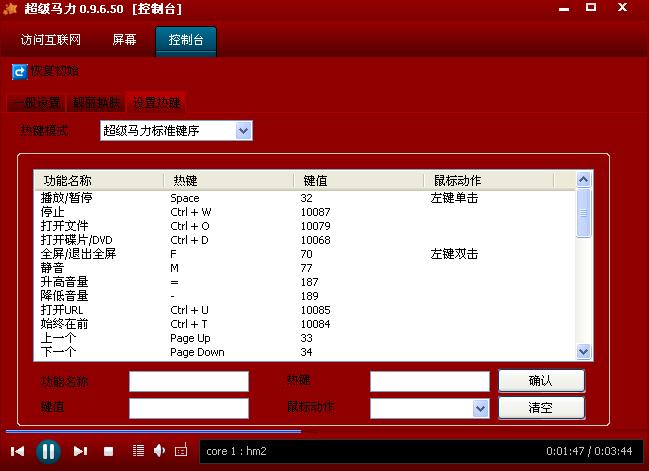Expand the 热键模式 dropdown
The image size is (649, 471).
[x=244, y=131]
